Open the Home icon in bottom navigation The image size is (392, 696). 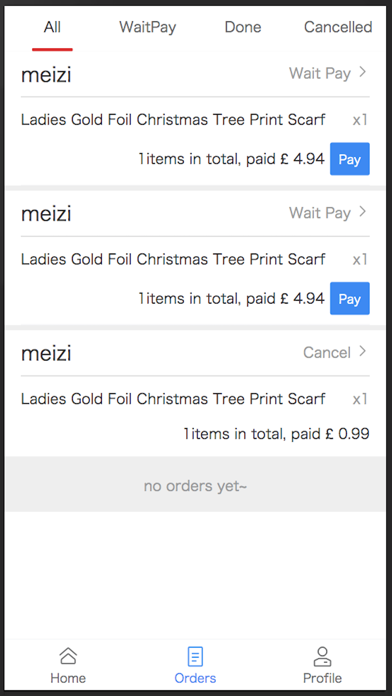tap(68, 656)
